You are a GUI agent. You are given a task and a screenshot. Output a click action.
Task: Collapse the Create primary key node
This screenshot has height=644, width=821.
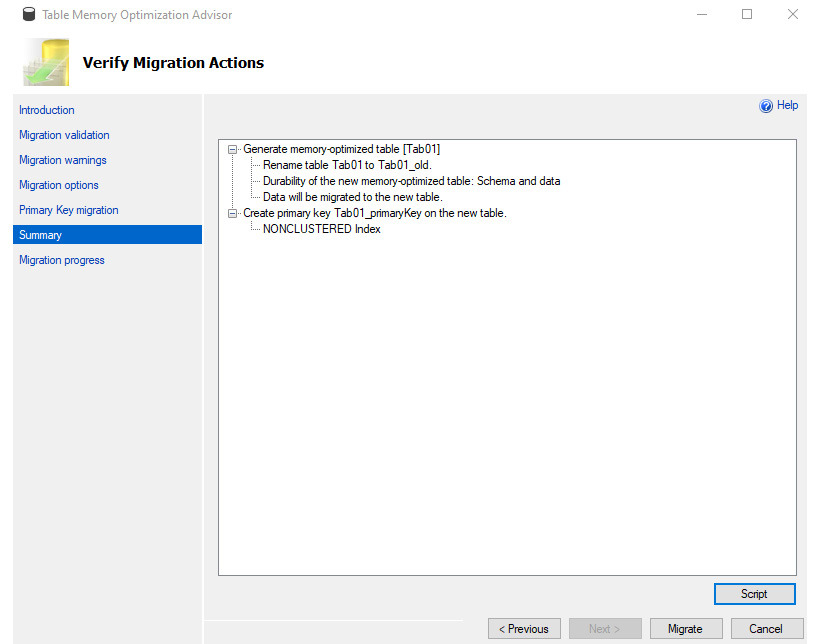tap(232, 213)
